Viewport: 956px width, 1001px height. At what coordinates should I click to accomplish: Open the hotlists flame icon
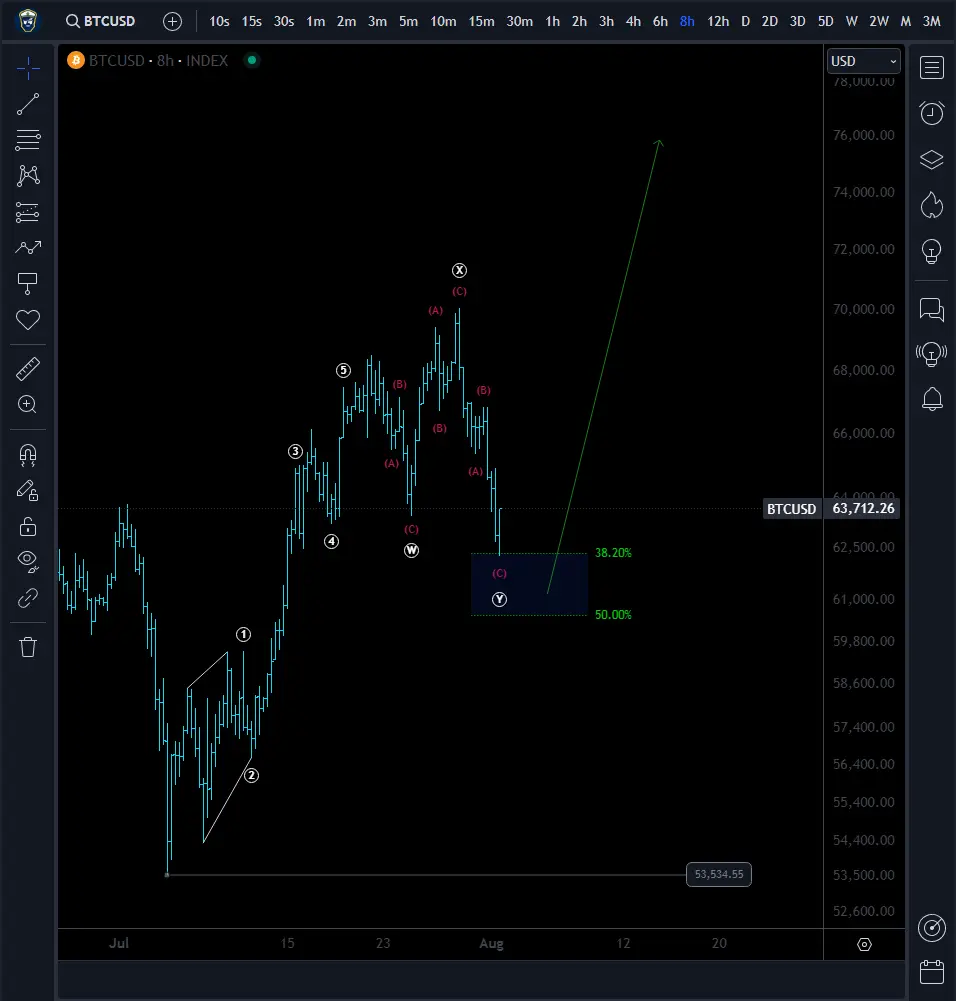(x=932, y=205)
